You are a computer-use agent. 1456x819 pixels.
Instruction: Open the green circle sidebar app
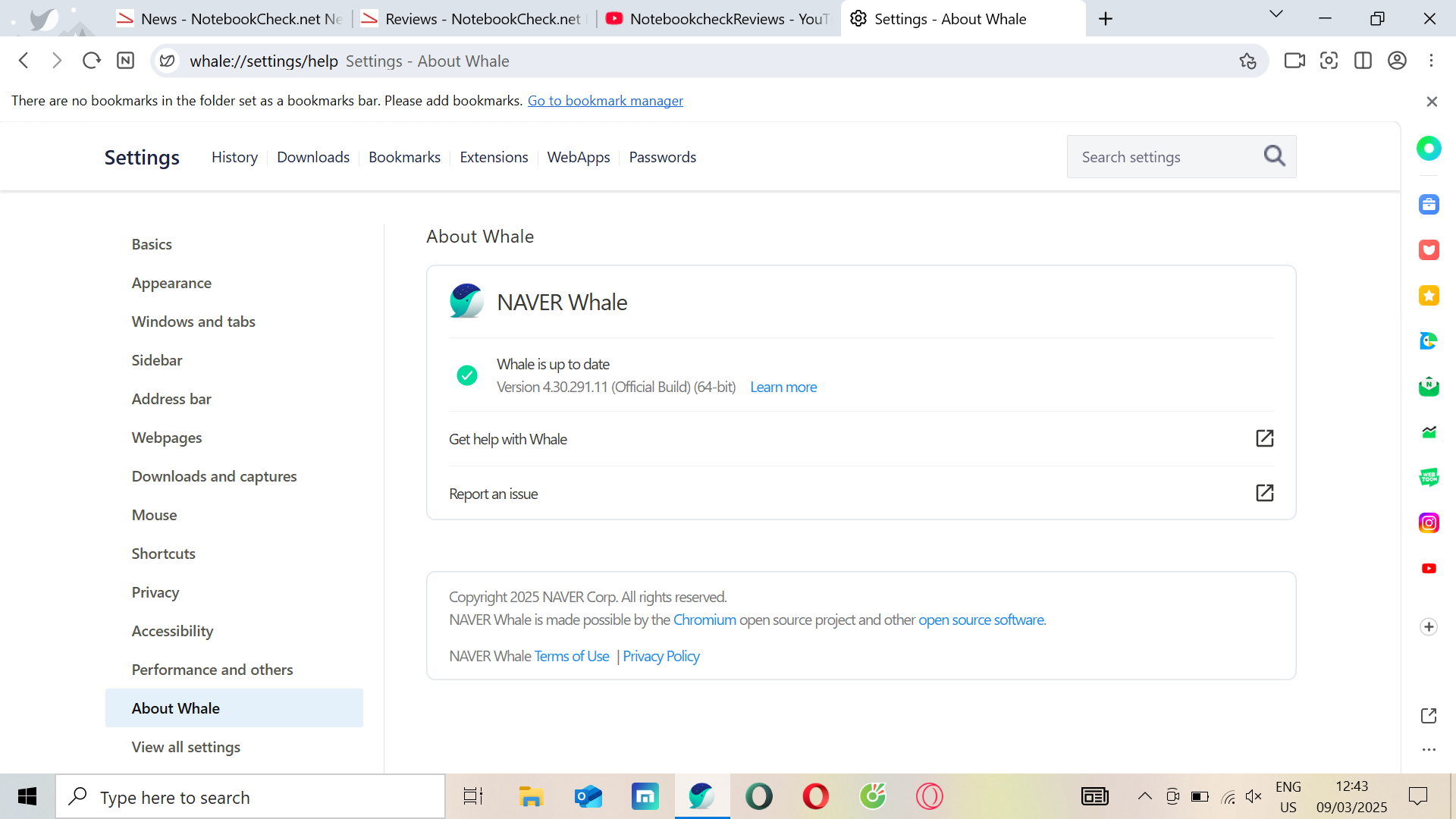pos(1429,149)
